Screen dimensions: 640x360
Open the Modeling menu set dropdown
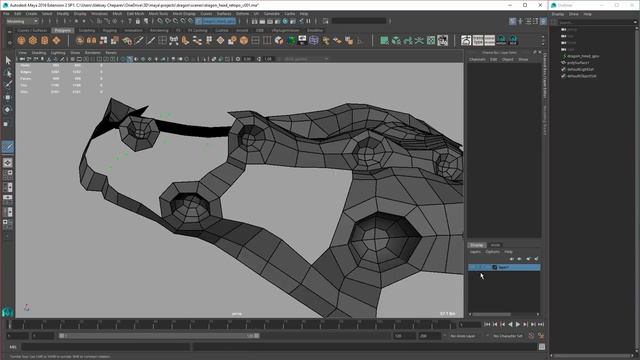(22, 21)
